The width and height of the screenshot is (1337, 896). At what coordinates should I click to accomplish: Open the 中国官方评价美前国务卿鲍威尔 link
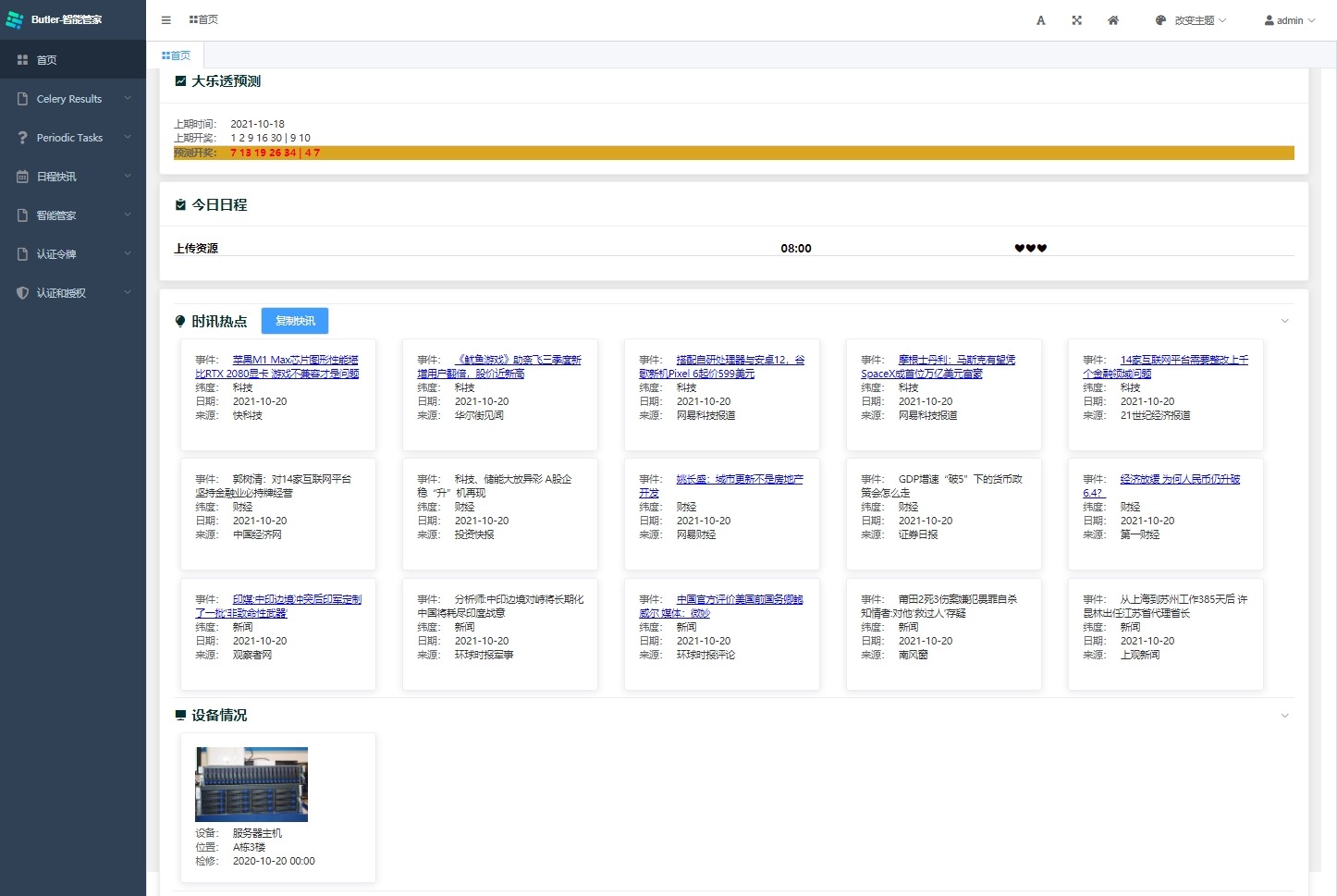click(721, 607)
